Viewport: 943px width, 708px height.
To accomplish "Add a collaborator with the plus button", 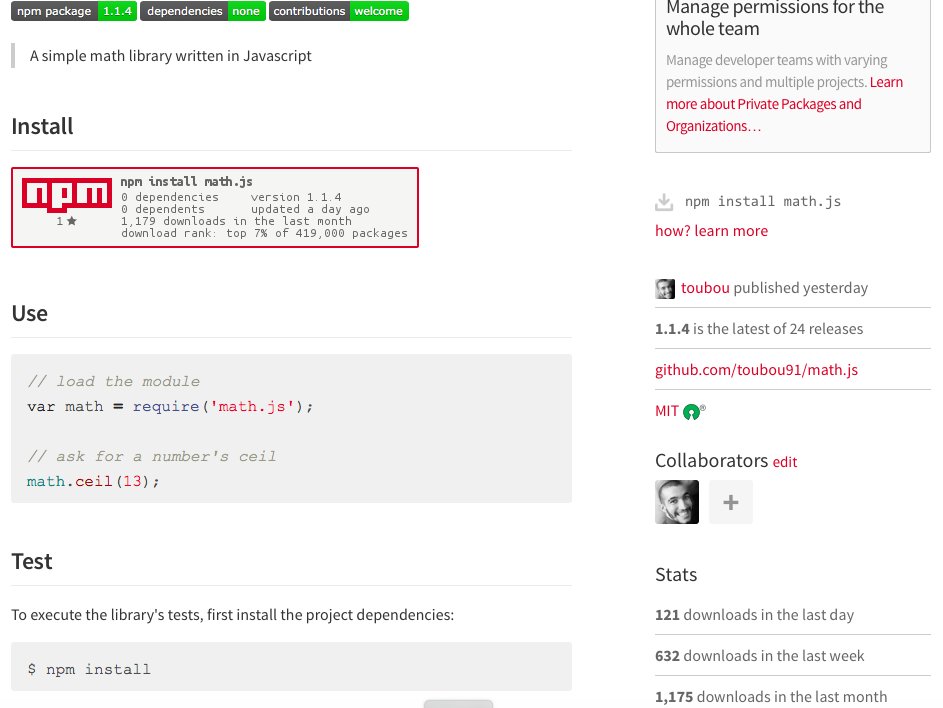I will click(x=731, y=502).
